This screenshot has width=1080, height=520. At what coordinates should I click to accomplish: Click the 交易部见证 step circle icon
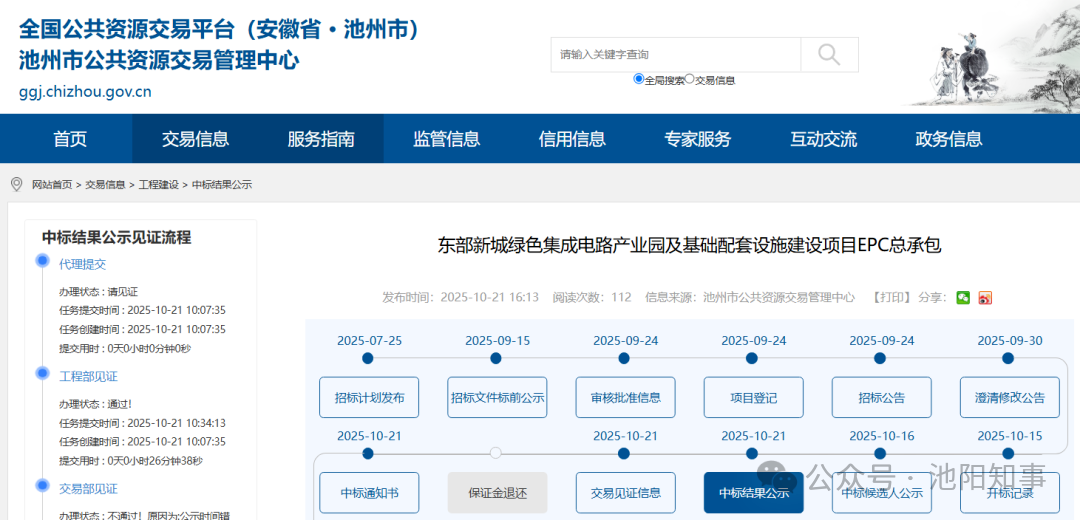(42, 485)
